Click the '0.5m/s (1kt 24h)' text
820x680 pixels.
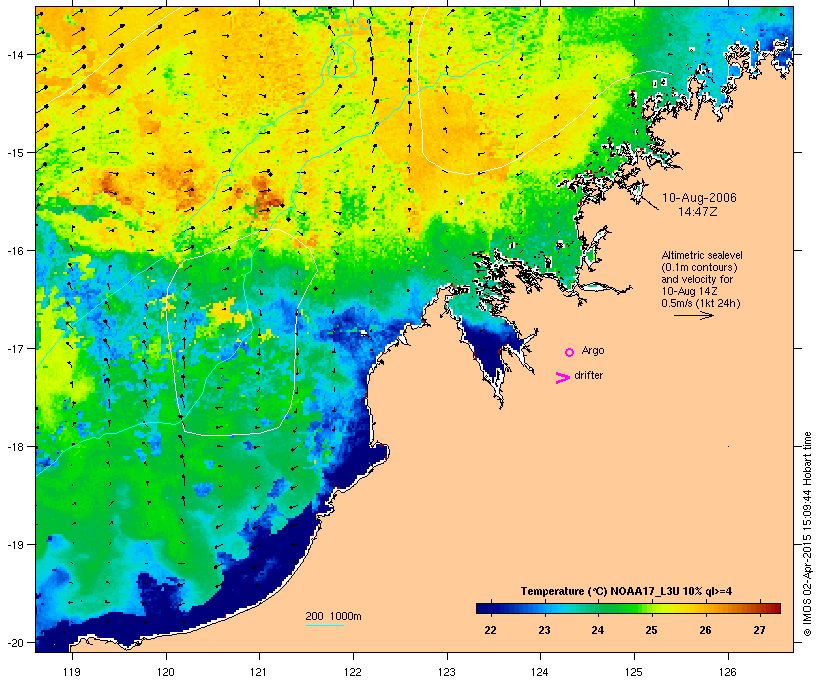point(701,303)
